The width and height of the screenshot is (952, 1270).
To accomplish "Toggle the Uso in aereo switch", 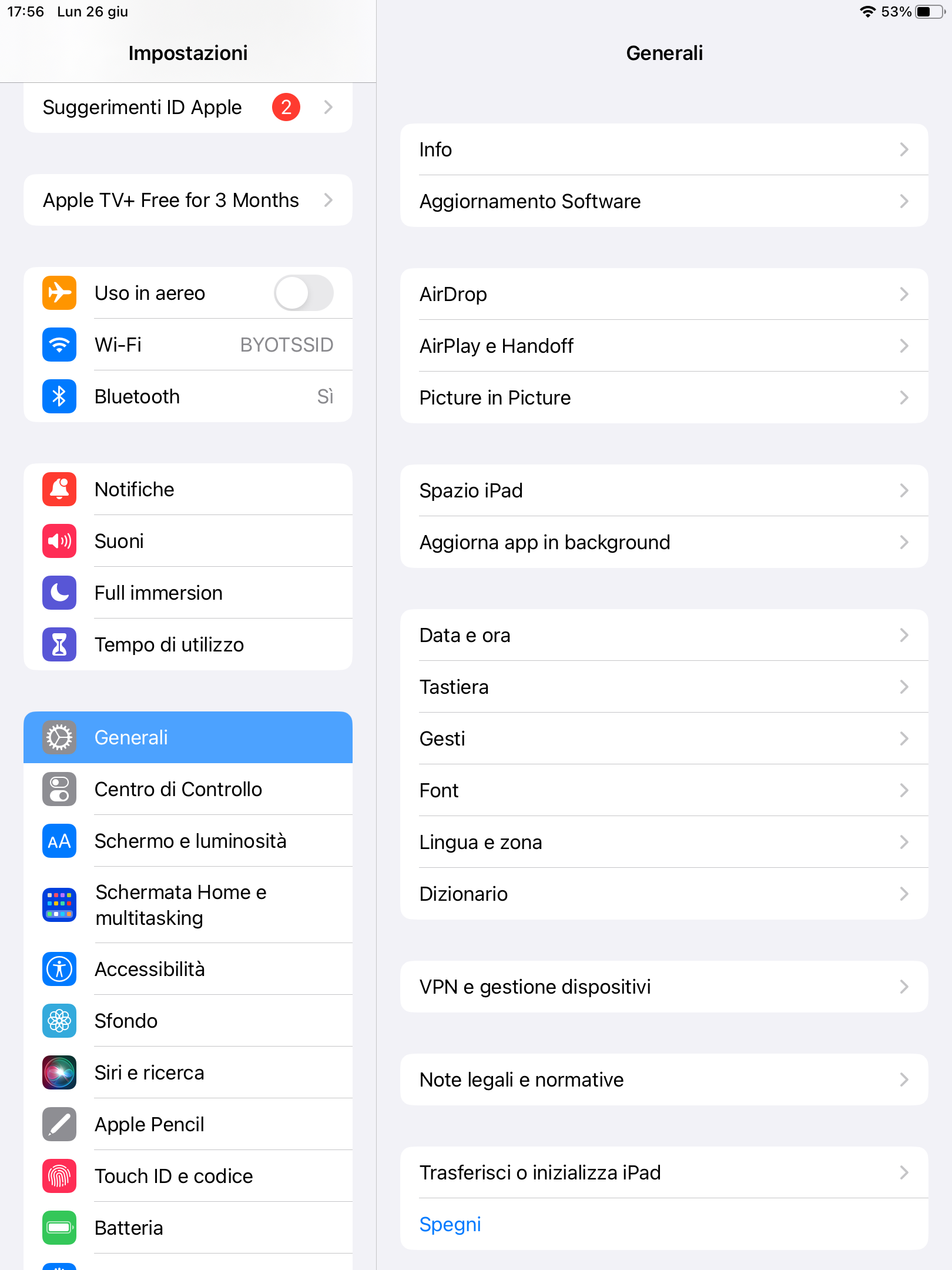I will pyautogui.click(x=303, y=293).
